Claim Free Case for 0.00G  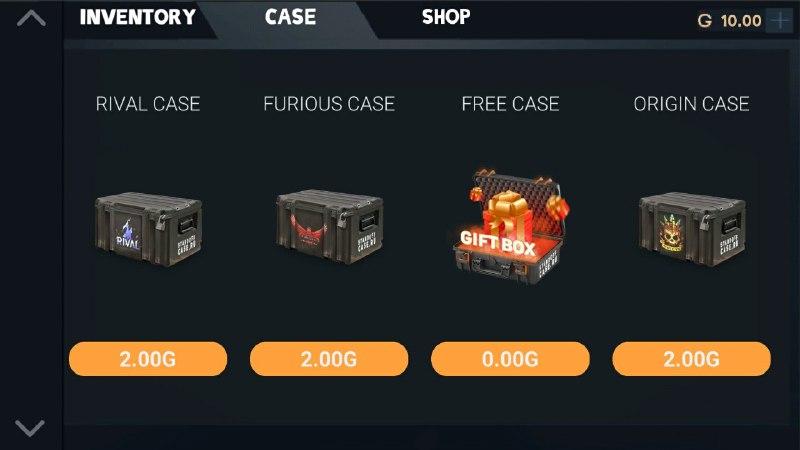pos(510,359)
